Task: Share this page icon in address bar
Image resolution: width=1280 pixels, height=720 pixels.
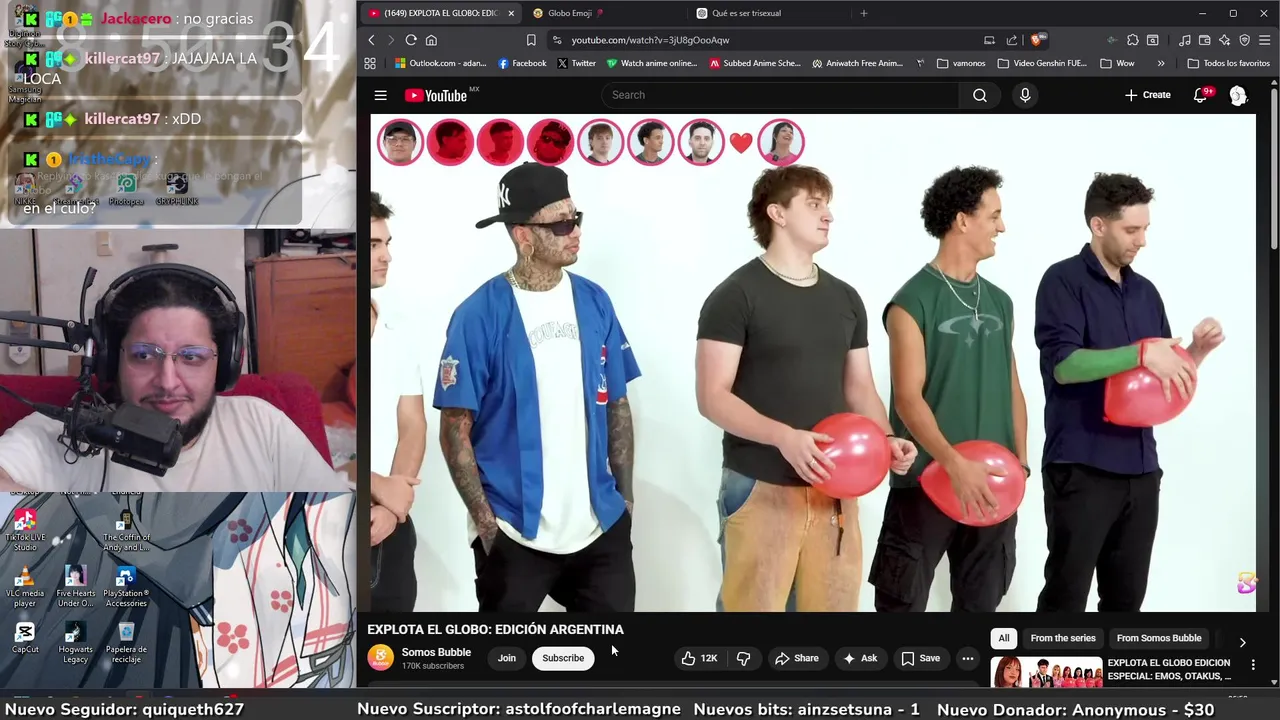Action: (1012, 40)
